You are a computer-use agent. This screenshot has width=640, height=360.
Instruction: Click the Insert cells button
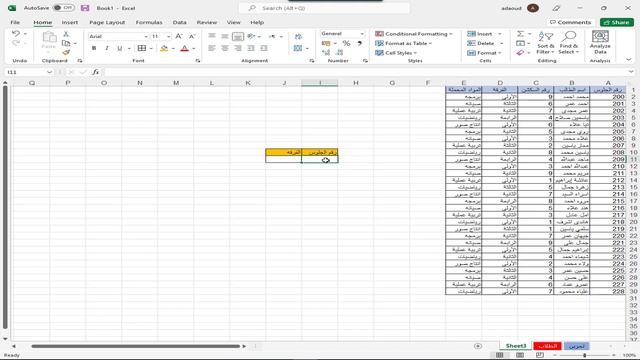(480, 34)
